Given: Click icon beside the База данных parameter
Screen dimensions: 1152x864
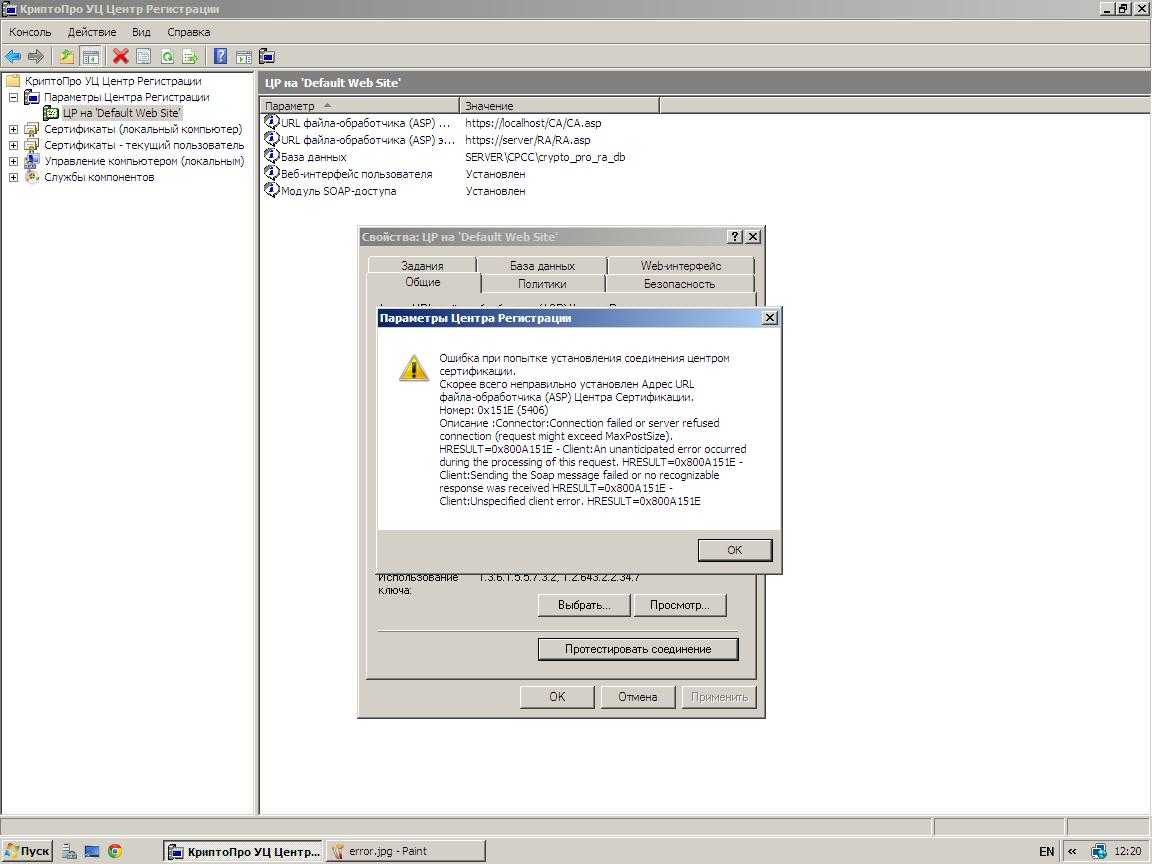Looking at the screenshot, I should [x=271, y=156].
